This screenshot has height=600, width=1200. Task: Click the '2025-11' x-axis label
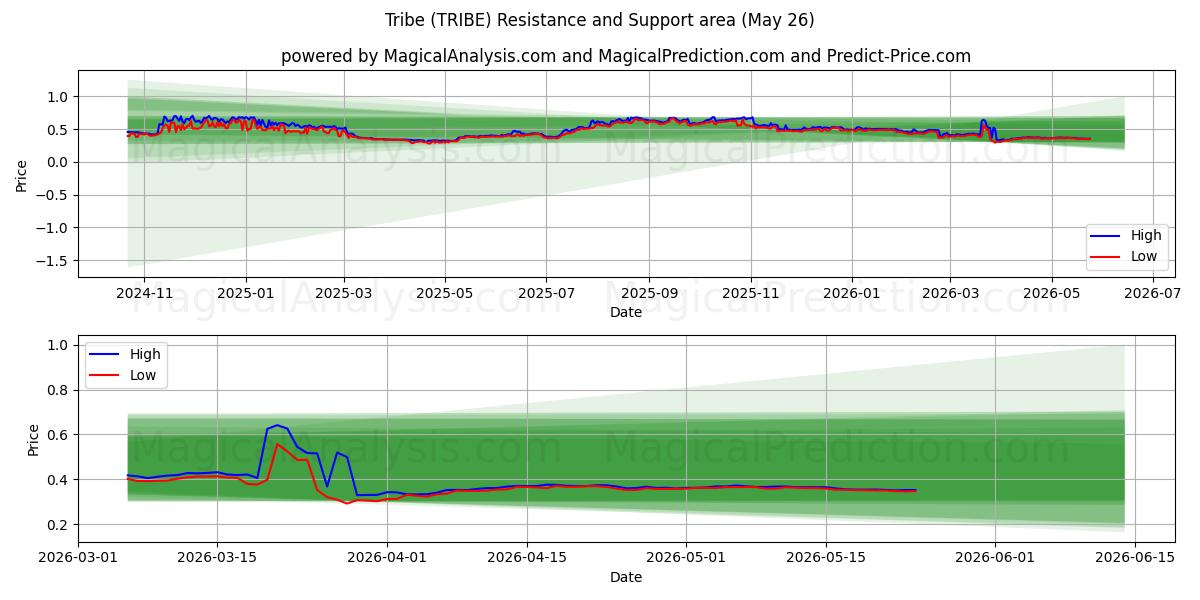[x=750, y=294]
